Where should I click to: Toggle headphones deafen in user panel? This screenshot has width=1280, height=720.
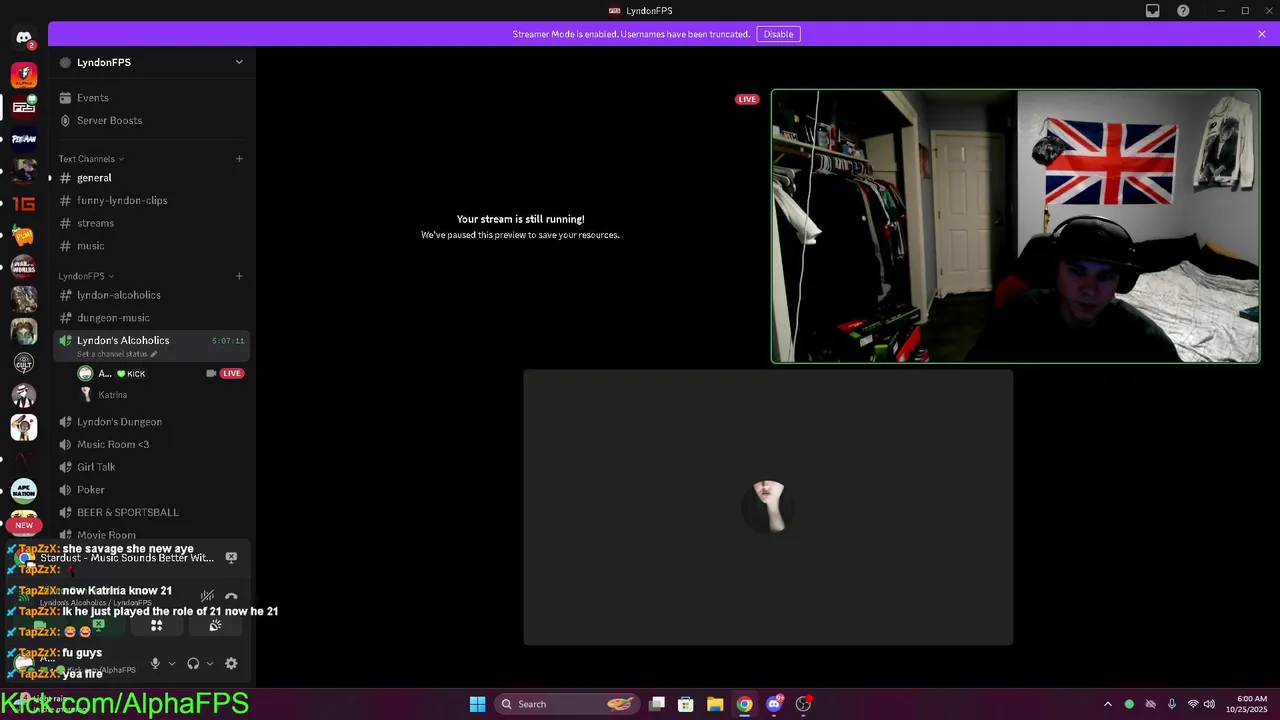tap(193, 663)
